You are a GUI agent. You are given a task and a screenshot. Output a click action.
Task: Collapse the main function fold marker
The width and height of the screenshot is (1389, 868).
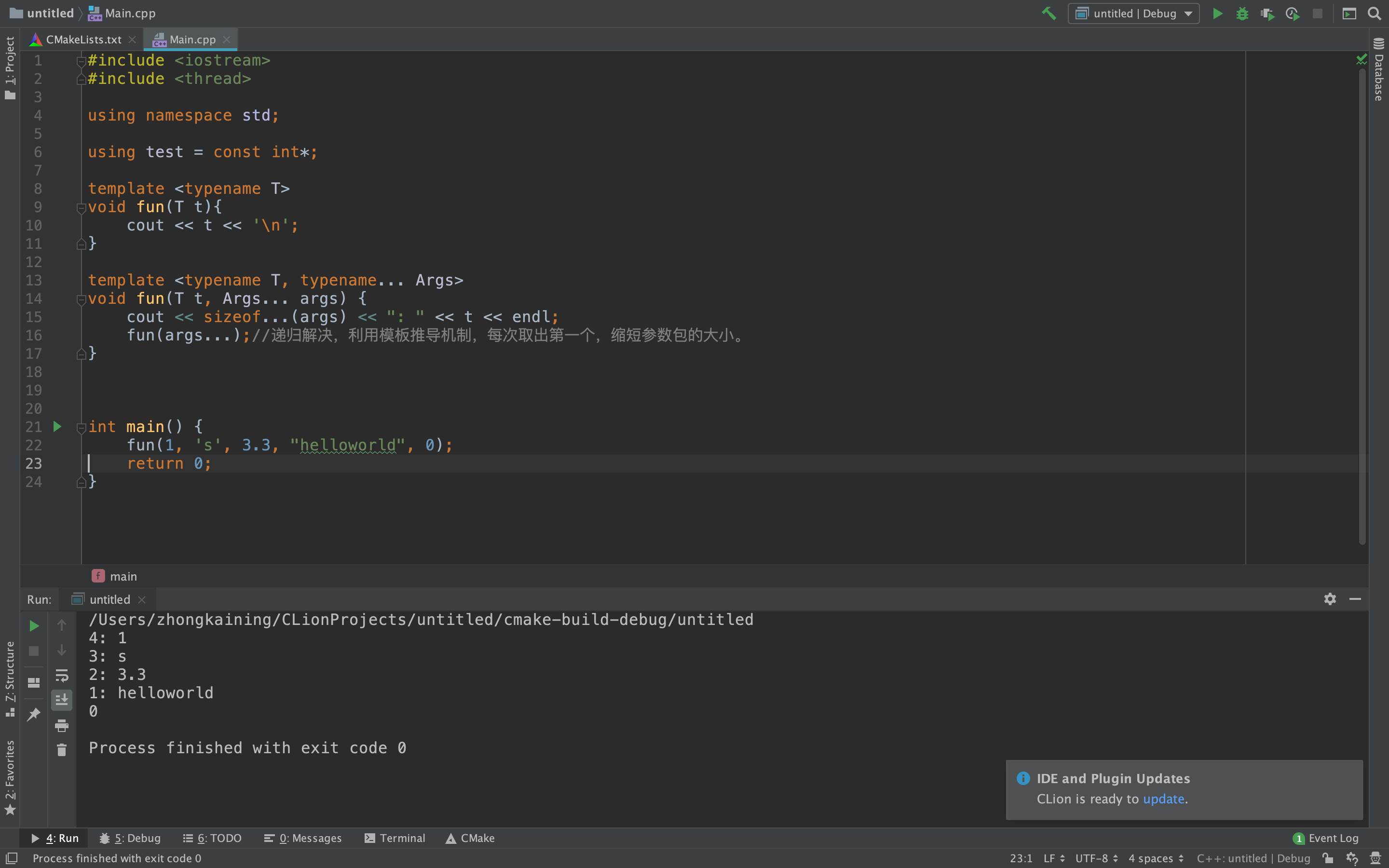[81, 428]
